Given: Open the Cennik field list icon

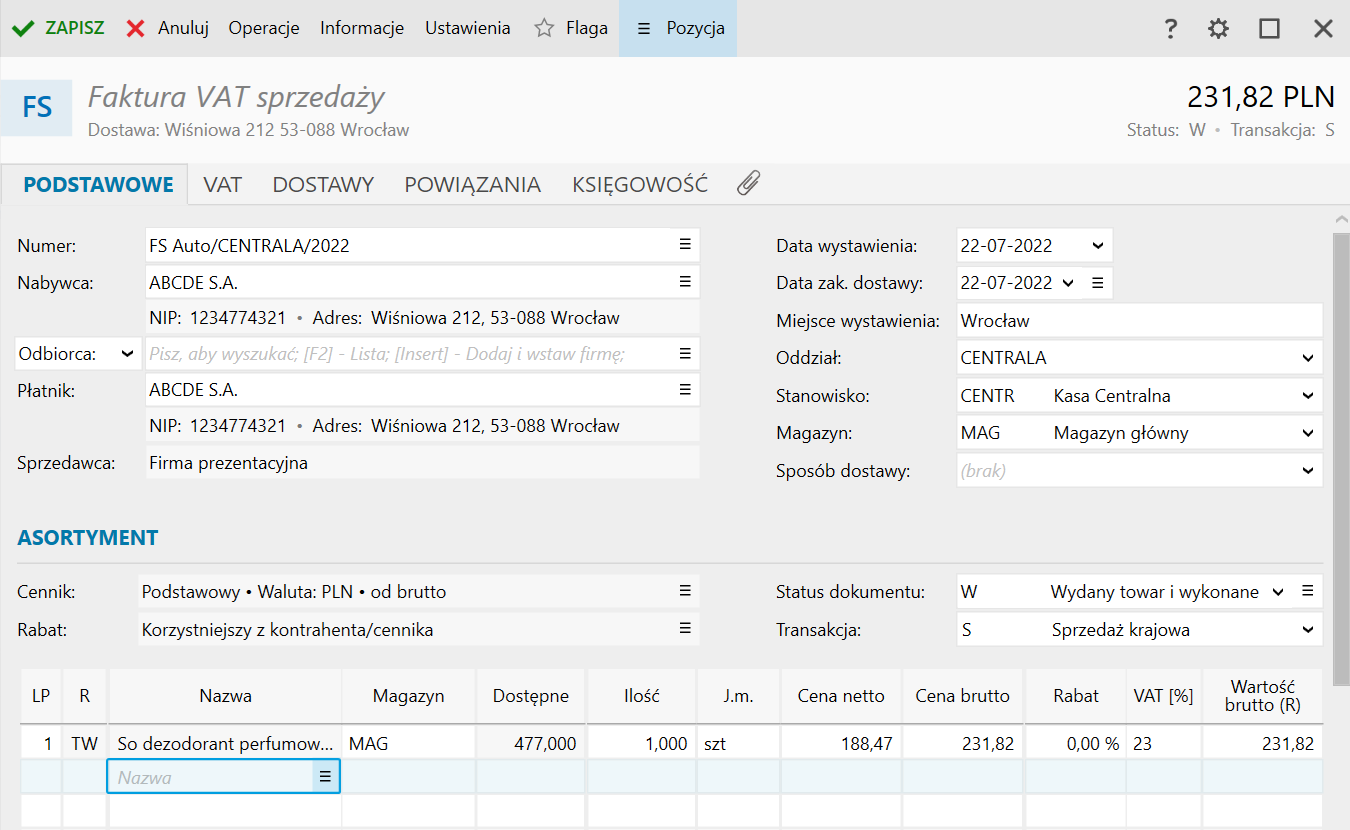Looking at the screenshot, I should pyautogui.click(x=685, y=591).
